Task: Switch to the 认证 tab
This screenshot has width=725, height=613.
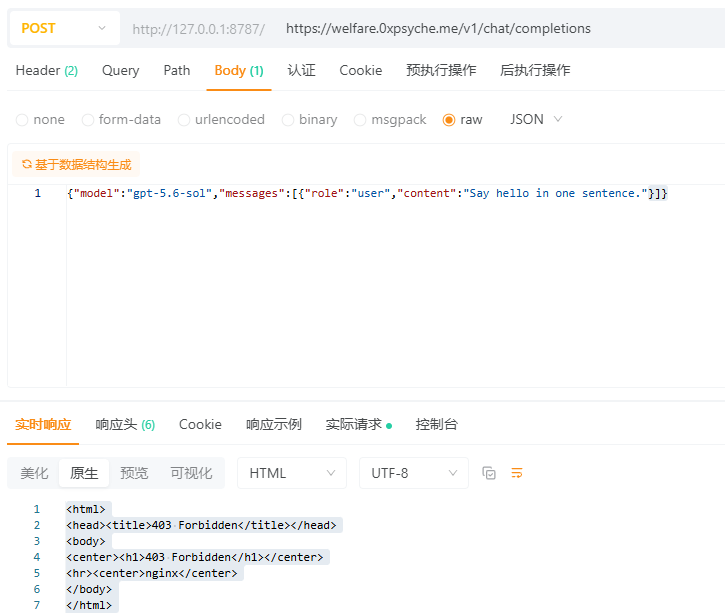Action: tap(301, 70)
